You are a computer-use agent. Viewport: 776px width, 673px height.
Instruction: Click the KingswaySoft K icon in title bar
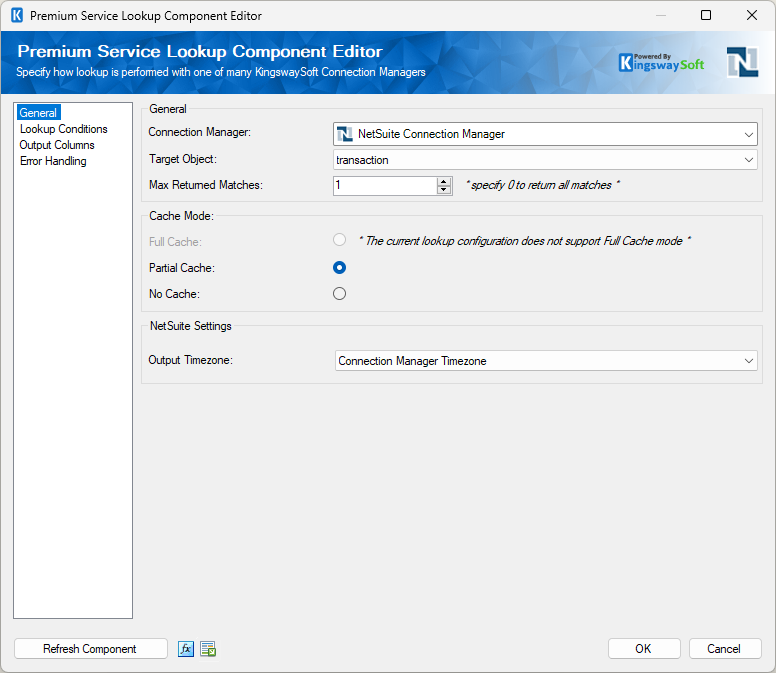pos(17,15)
